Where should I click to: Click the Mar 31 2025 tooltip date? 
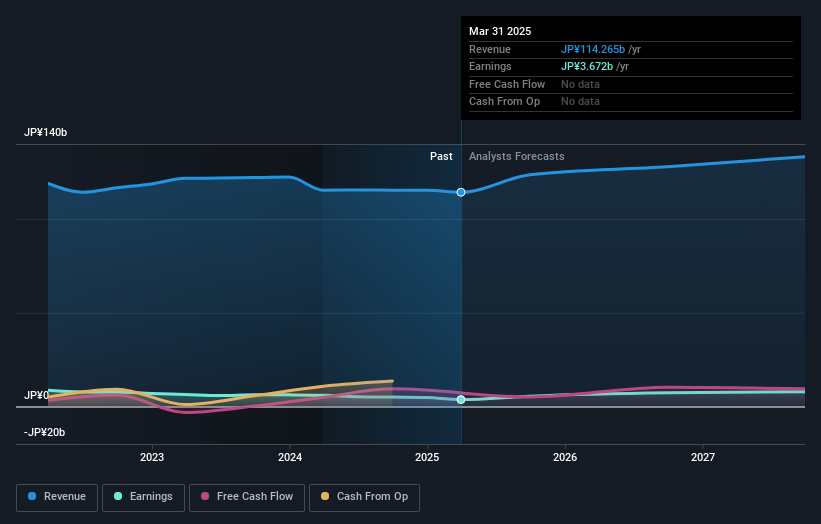point(500,31)
